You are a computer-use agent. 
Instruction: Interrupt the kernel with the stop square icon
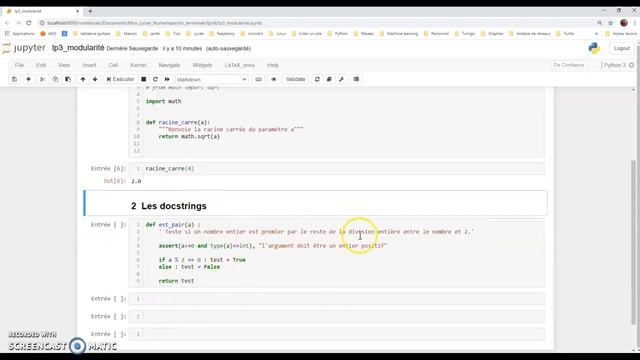click(144, 79)
